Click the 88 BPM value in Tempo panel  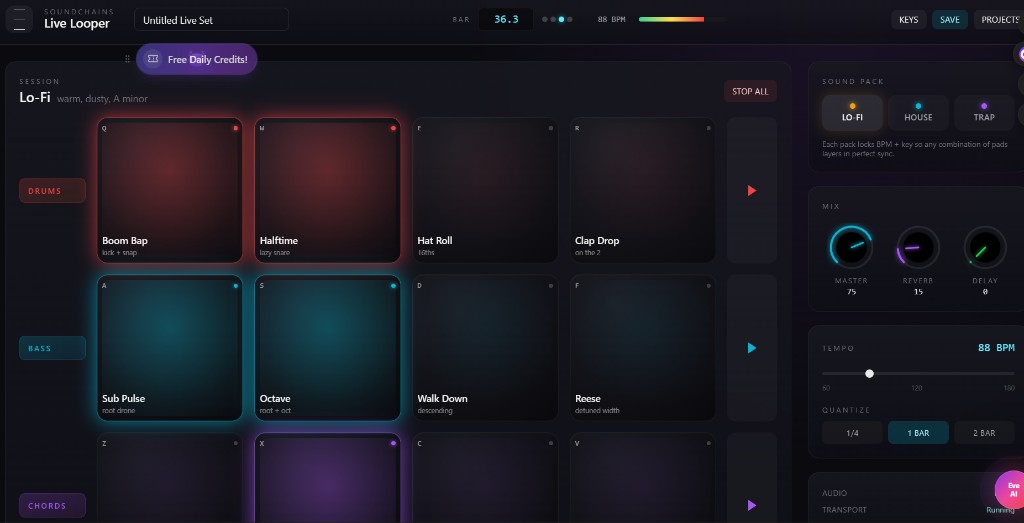coord(996,347)
